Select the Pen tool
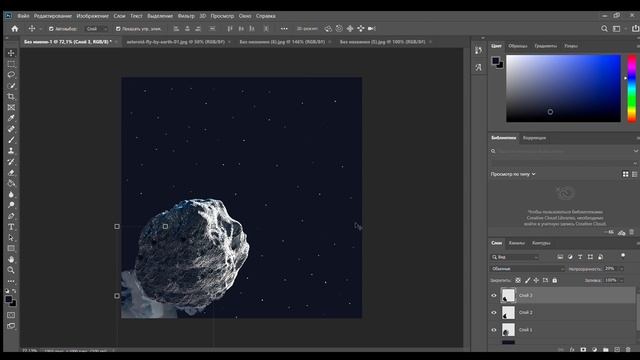 pos(11,216)
